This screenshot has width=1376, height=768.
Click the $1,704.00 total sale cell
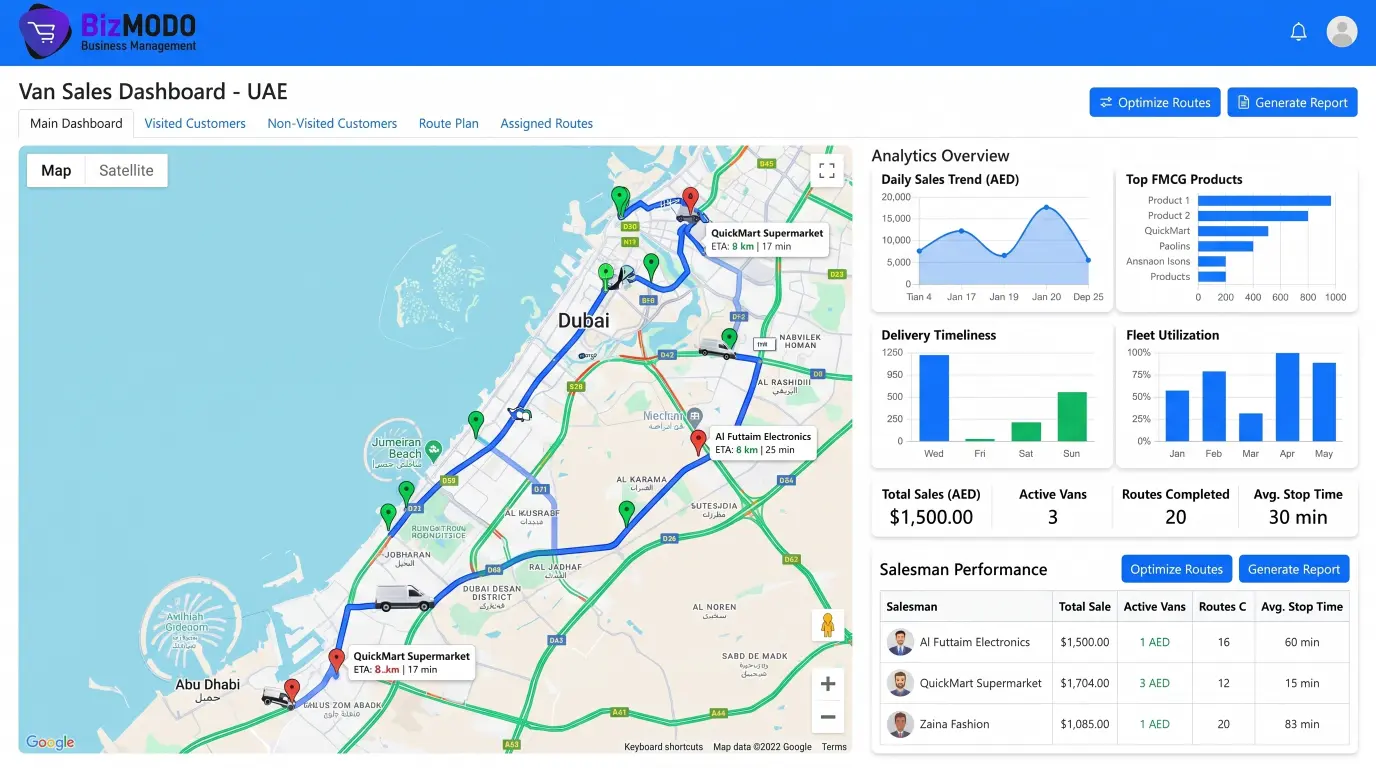tap(1085, 683)
